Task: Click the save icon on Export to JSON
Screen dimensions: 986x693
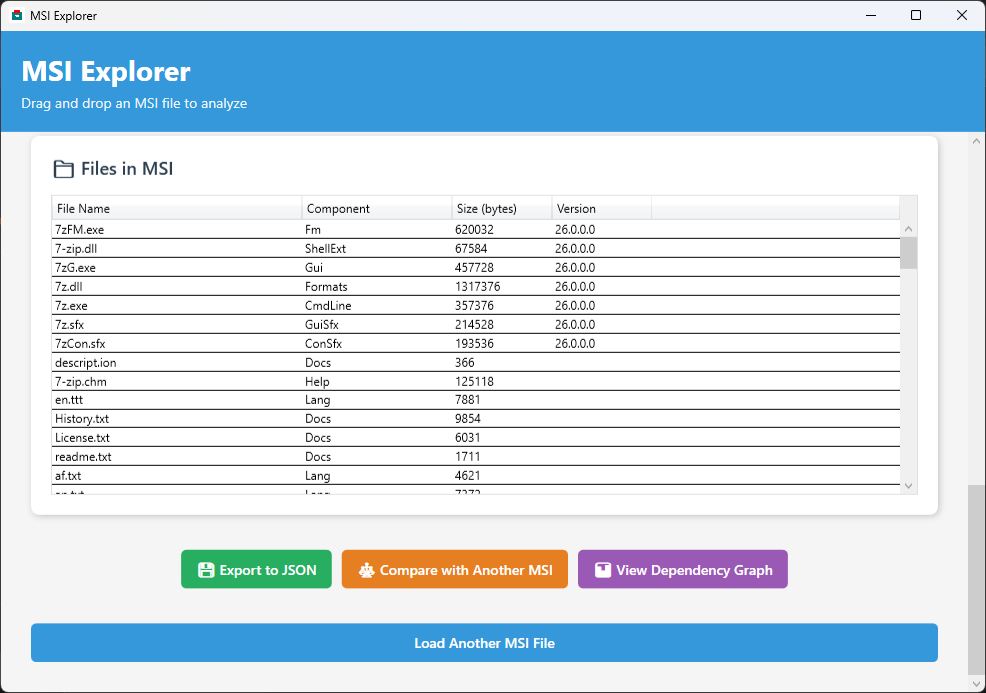Action: tap(206, 570)
